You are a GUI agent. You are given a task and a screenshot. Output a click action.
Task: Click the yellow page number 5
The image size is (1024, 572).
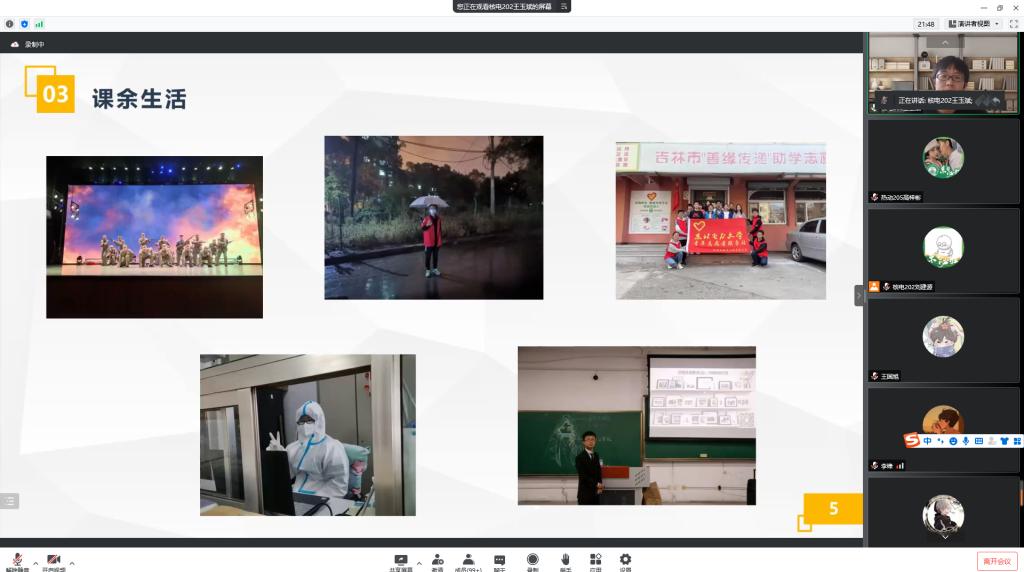pyautogui.click(x=833, y=509)
